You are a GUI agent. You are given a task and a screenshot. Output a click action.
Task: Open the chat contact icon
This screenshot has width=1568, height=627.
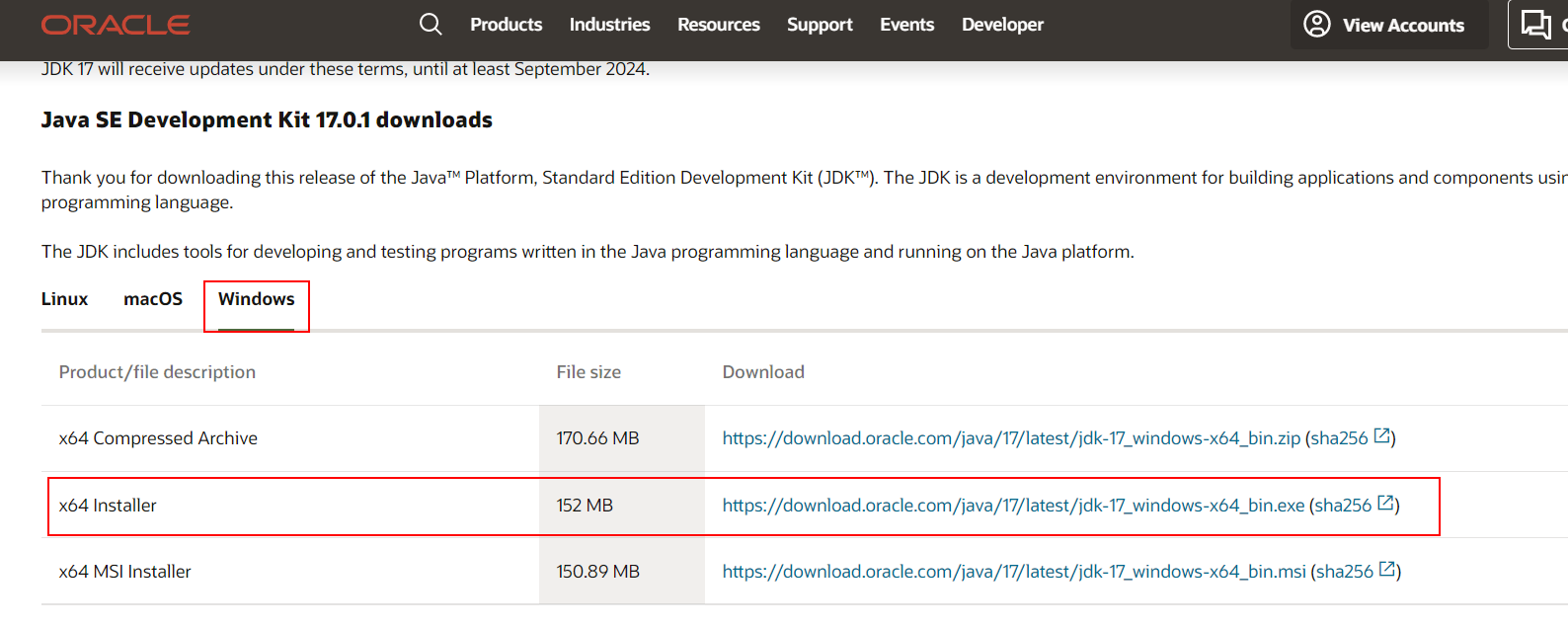pos(1536,25)
